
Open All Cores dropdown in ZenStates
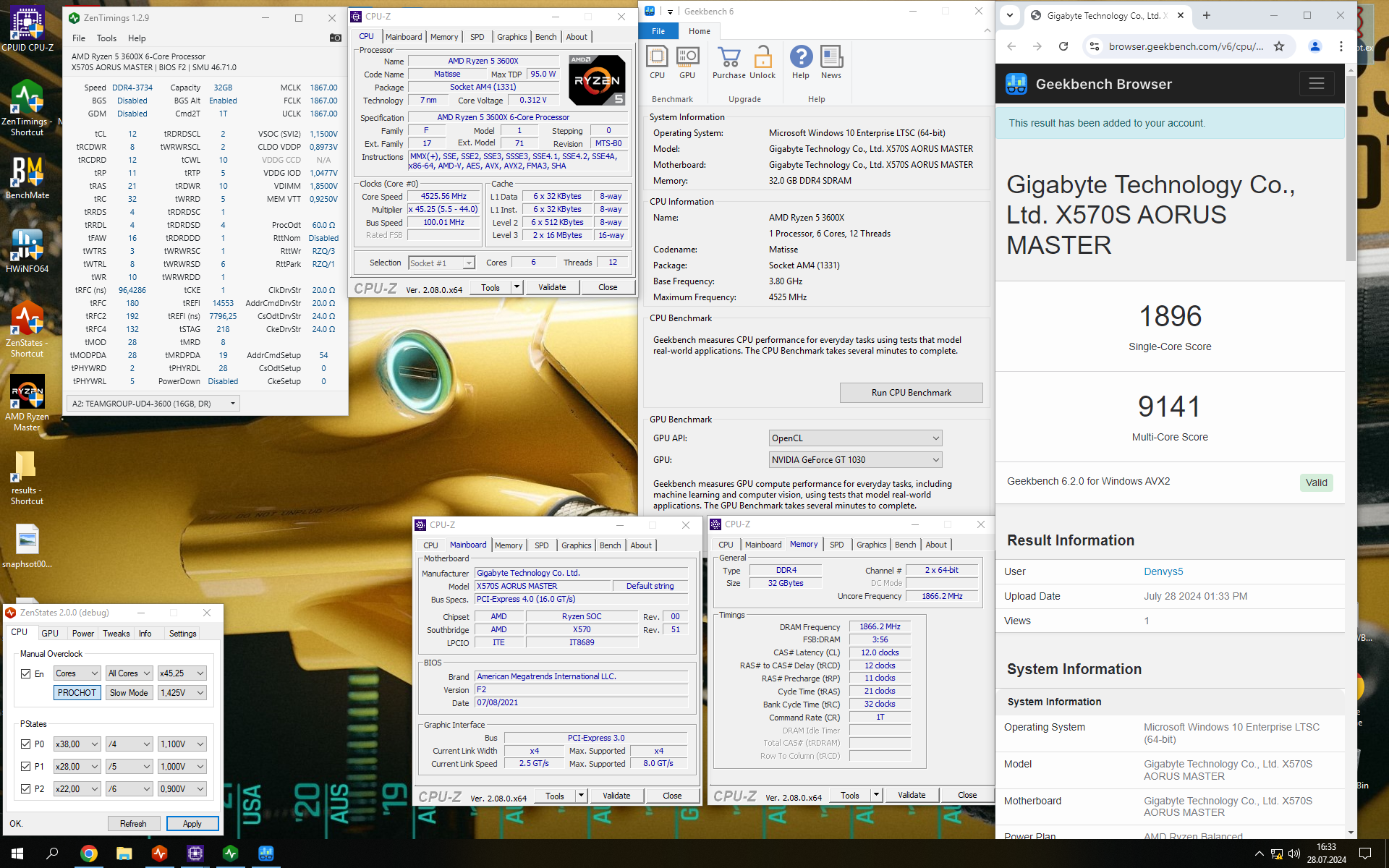click(x=129, y=673)
